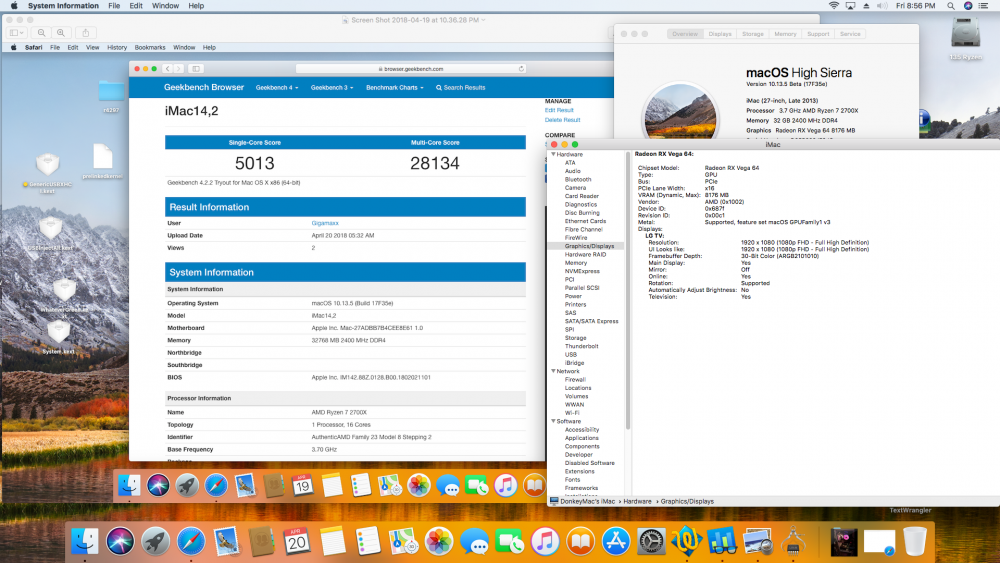The width and height of the screenshot is (1000, 563).
Task: Open Notification Center list icon
Action: 983,6
